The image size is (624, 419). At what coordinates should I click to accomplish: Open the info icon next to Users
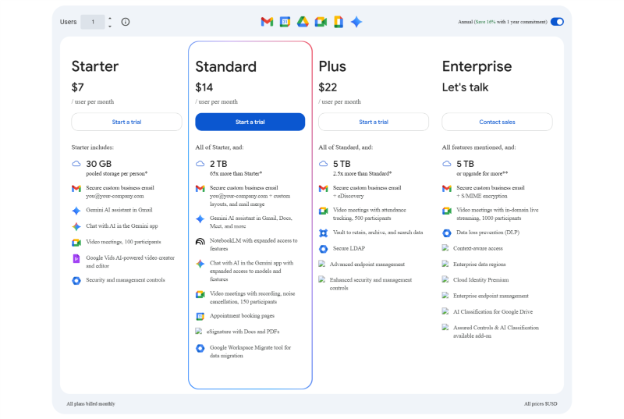click(x=125, y=22)
